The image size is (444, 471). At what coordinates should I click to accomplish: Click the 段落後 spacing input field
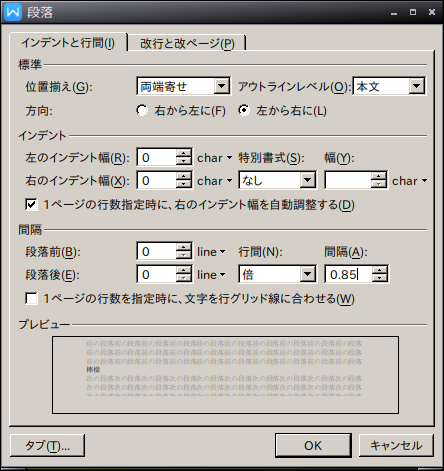click(x=156, y=274)
